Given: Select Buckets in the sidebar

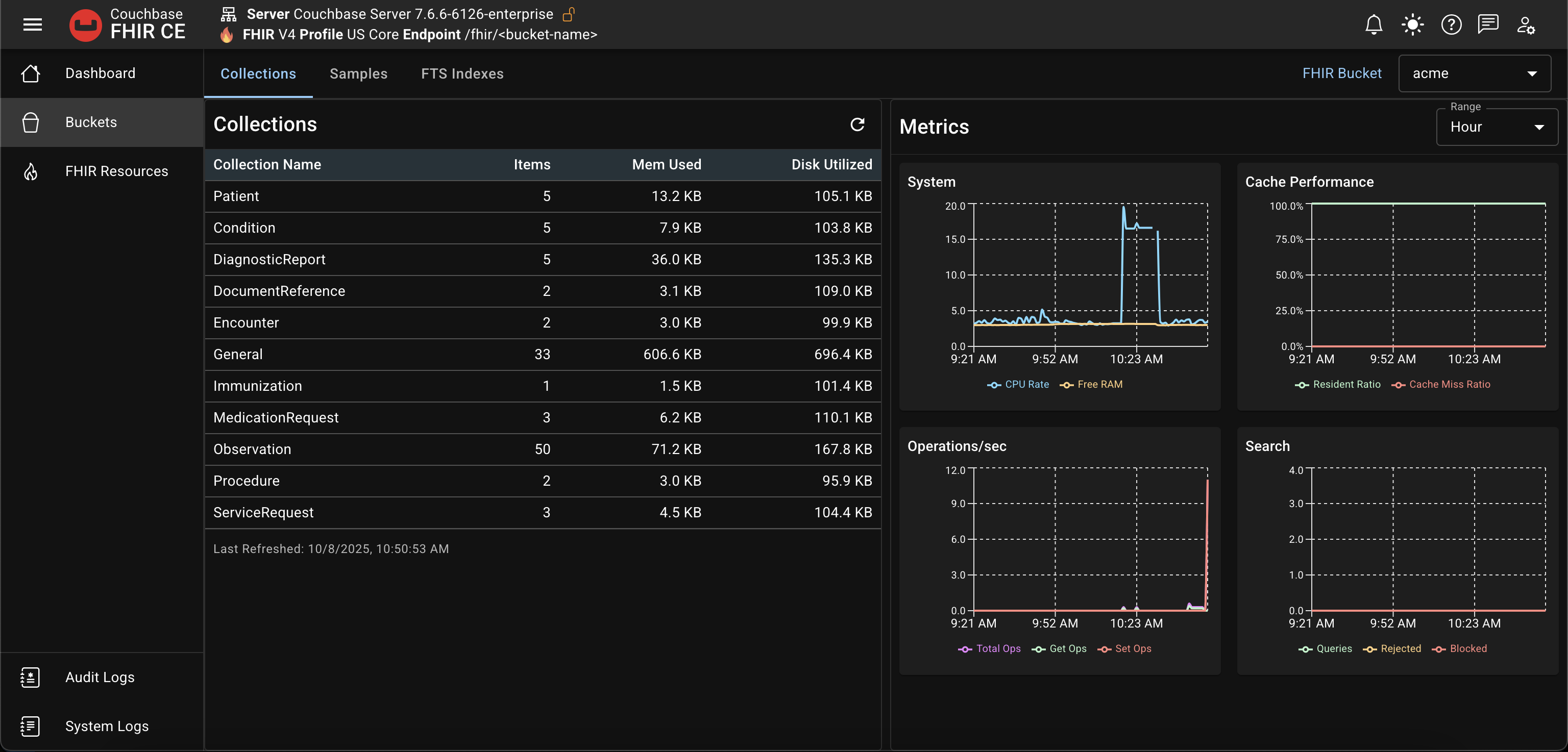Looking at the screenshot, I should (x=91, y=122).
